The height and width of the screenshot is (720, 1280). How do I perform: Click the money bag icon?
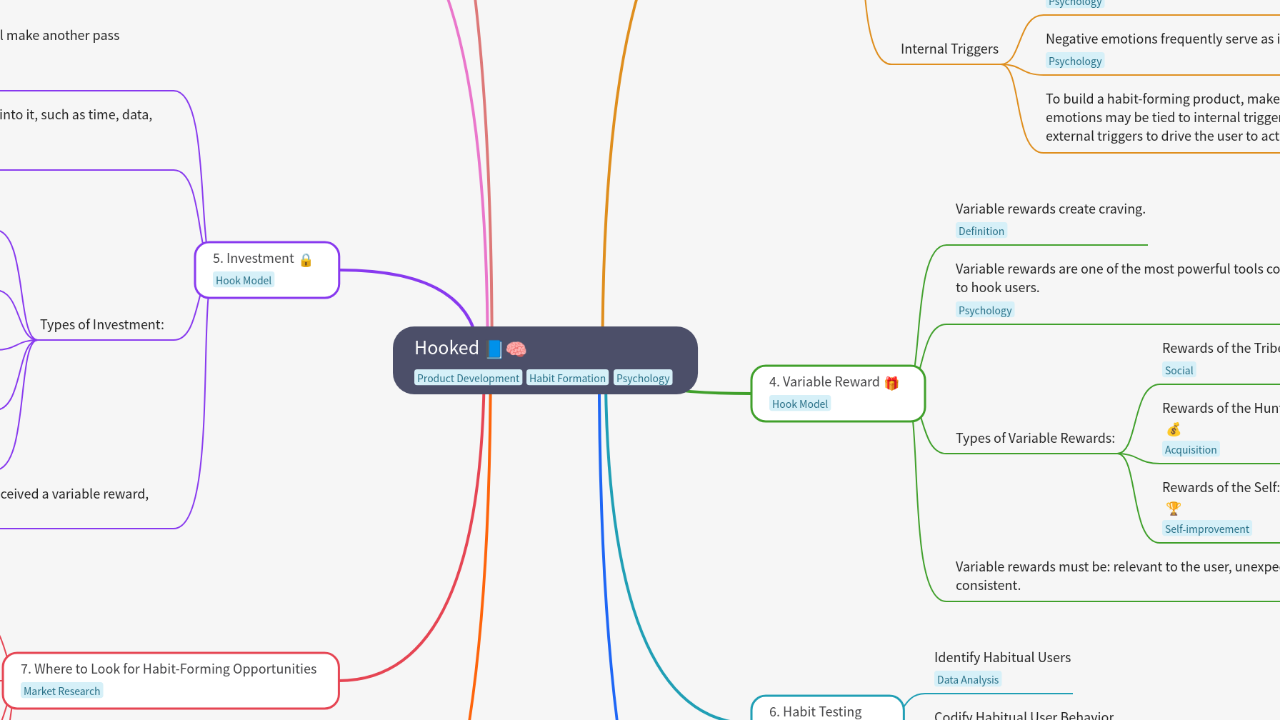point(1173,429)
